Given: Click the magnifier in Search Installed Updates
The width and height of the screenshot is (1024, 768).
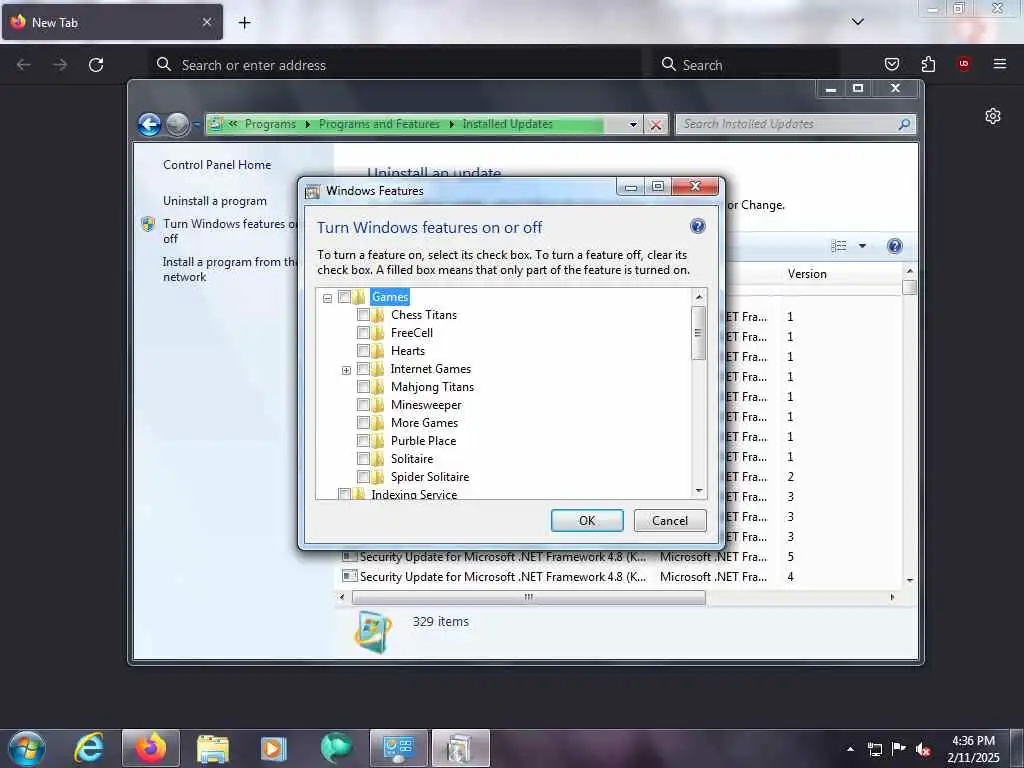Looking at the screenshot, I should [x=904, y=124].
